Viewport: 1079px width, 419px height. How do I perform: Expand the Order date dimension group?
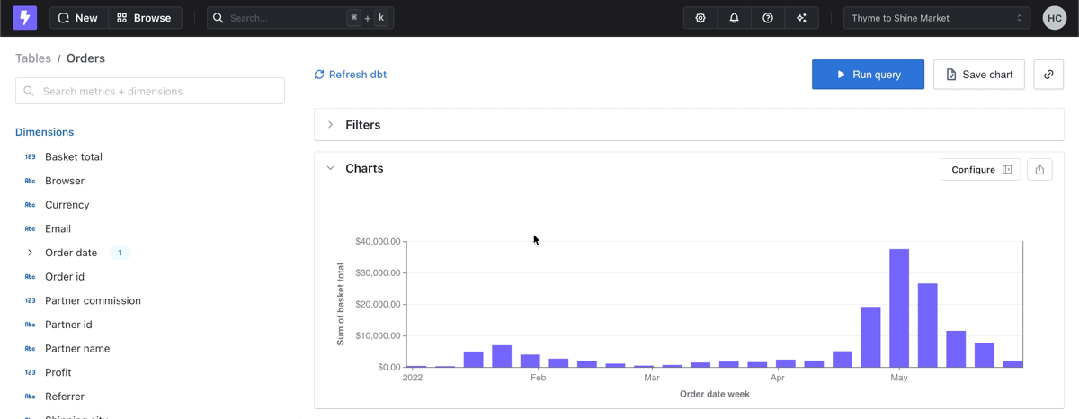coord(30,253)
